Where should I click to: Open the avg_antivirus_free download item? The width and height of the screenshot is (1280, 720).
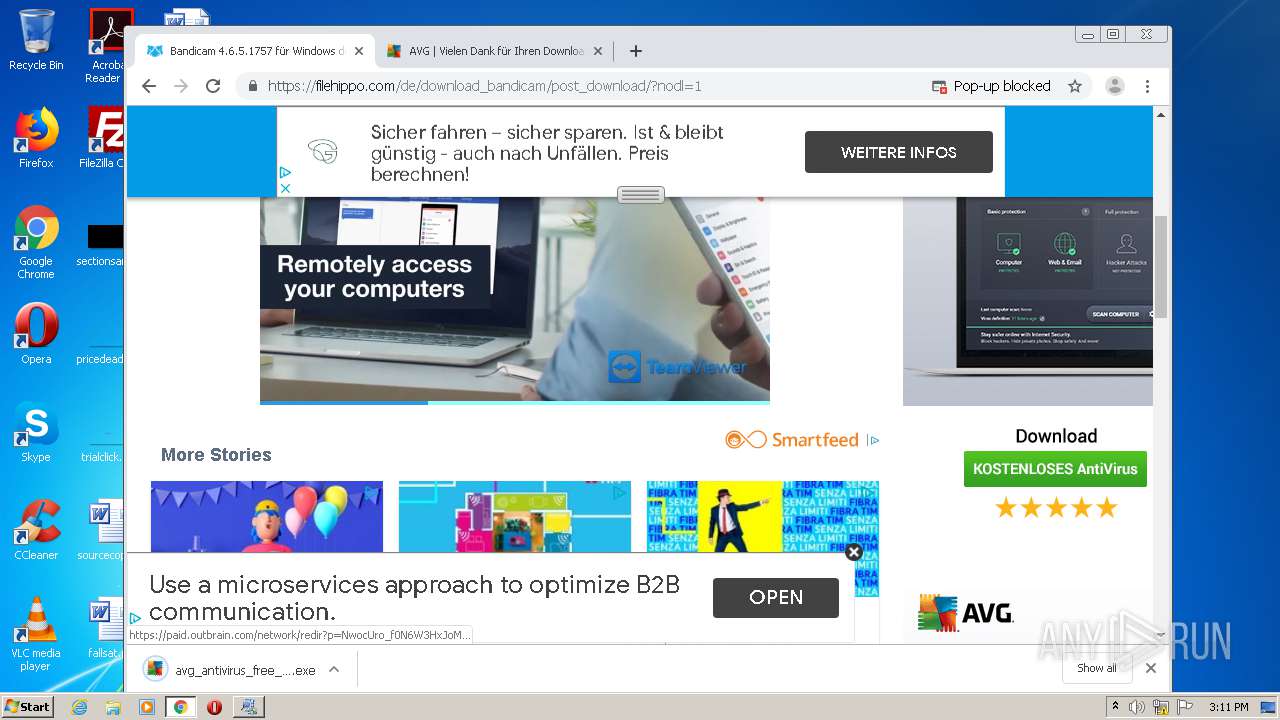click(x=230, y=669)
